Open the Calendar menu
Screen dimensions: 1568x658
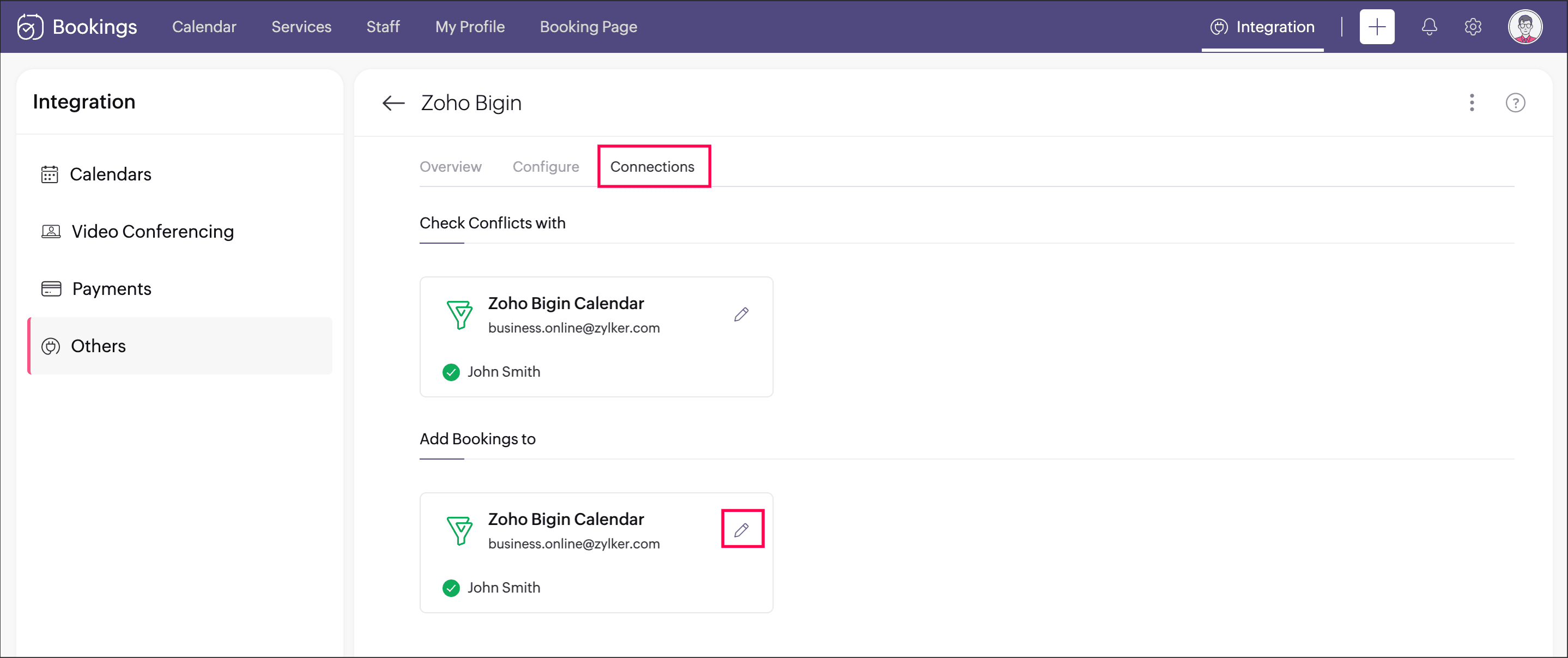(204, 27)
